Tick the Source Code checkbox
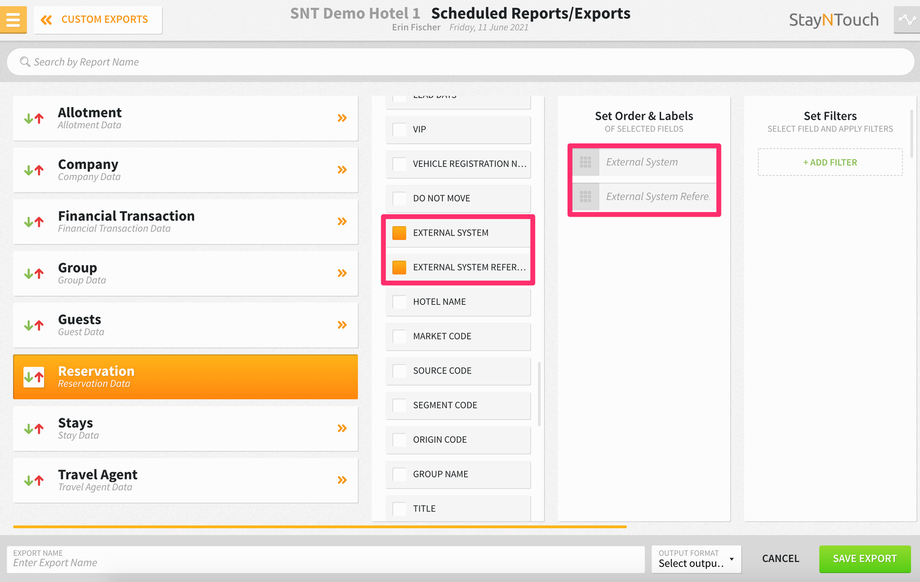920x582 pixels. 399,371
